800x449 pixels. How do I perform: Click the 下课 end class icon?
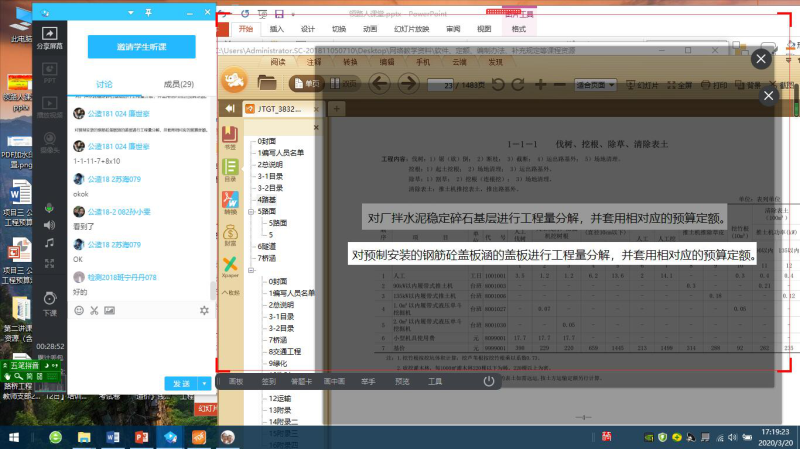(49, 301)
